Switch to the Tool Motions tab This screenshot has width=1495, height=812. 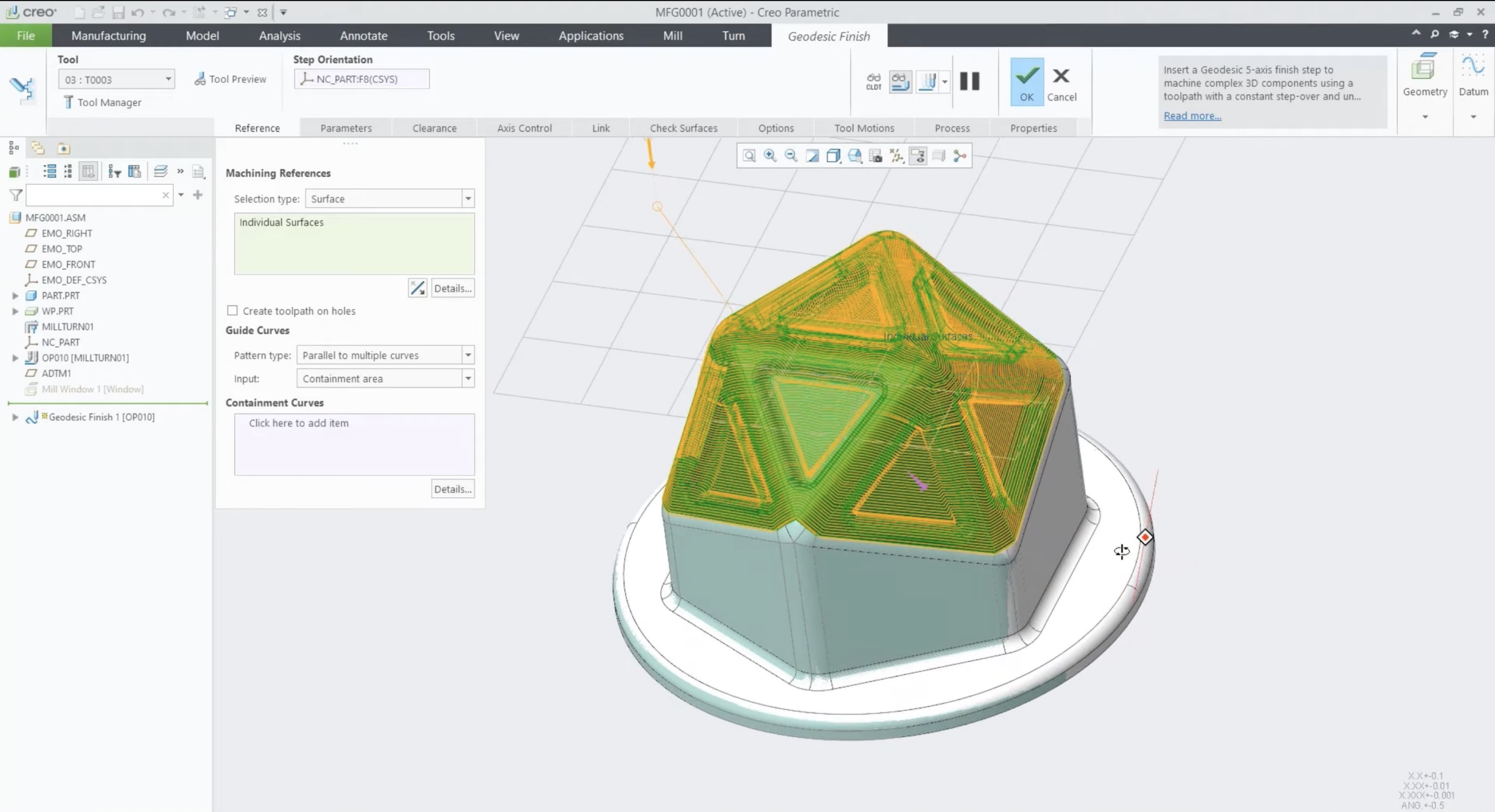pos(864,128)
